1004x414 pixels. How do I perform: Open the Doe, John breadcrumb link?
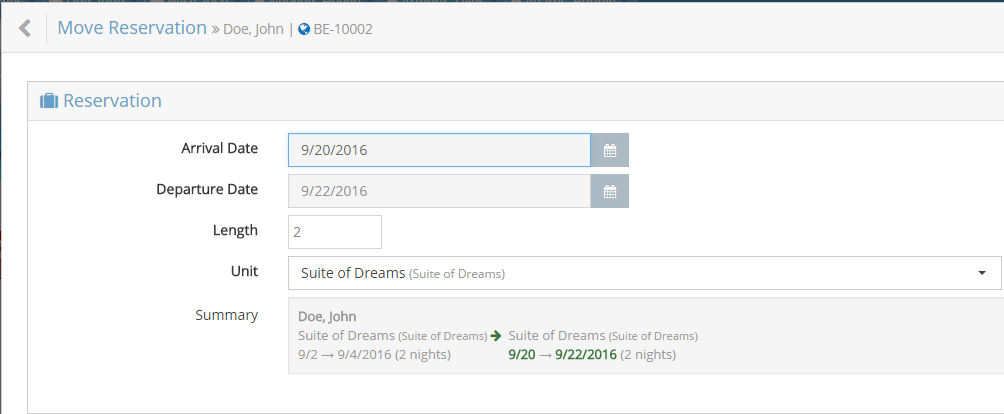point(254,30)
